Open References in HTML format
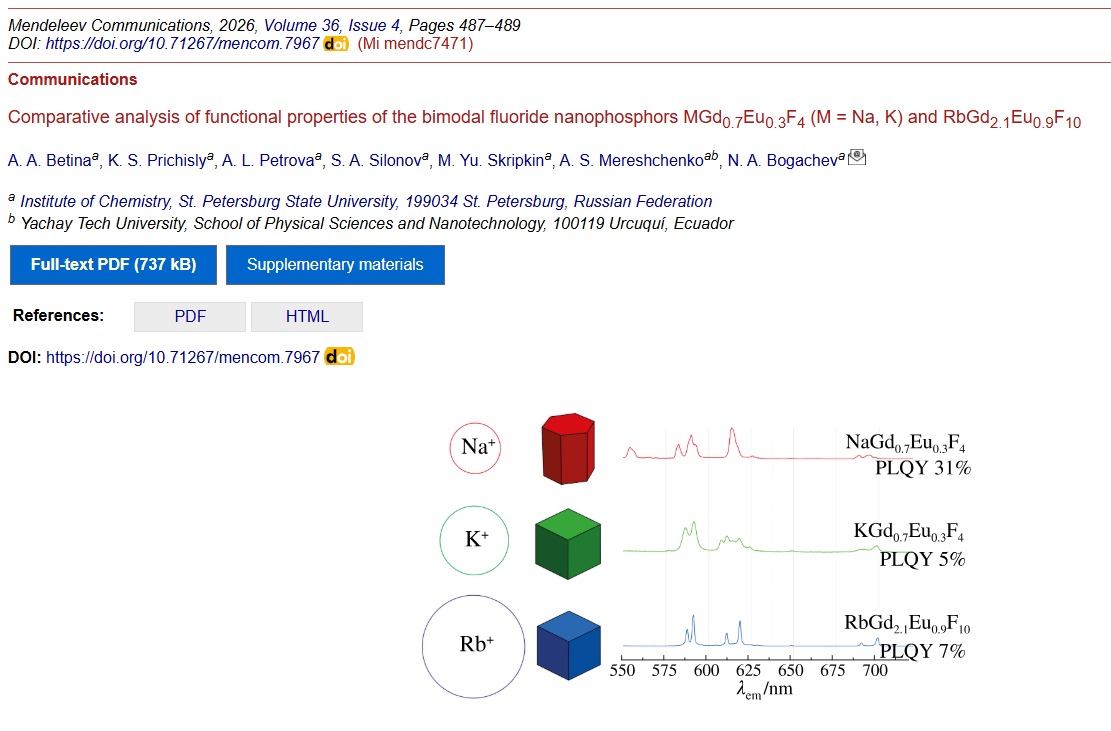 click(307, 317)
